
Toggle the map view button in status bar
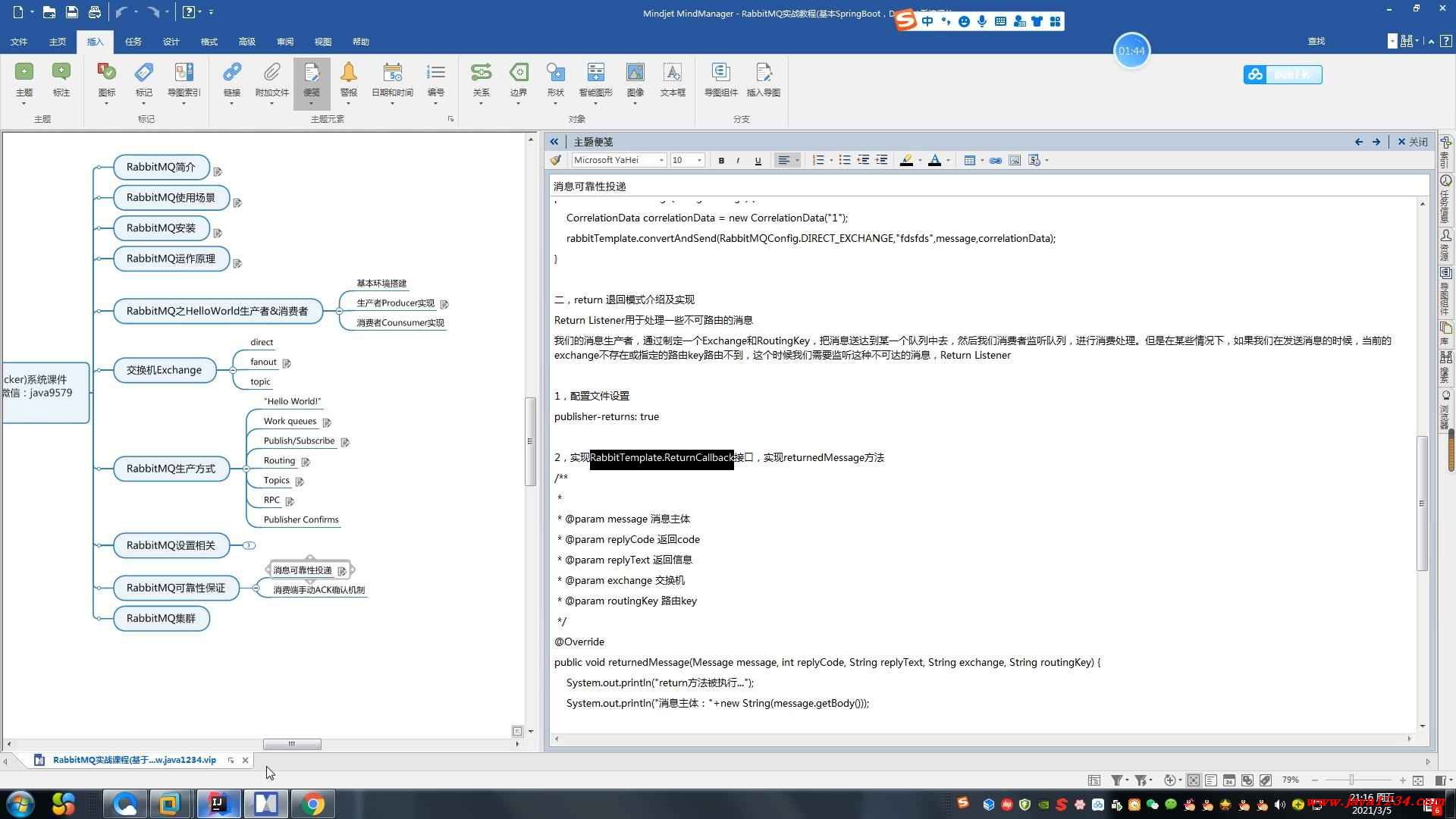pos(1194,780)
